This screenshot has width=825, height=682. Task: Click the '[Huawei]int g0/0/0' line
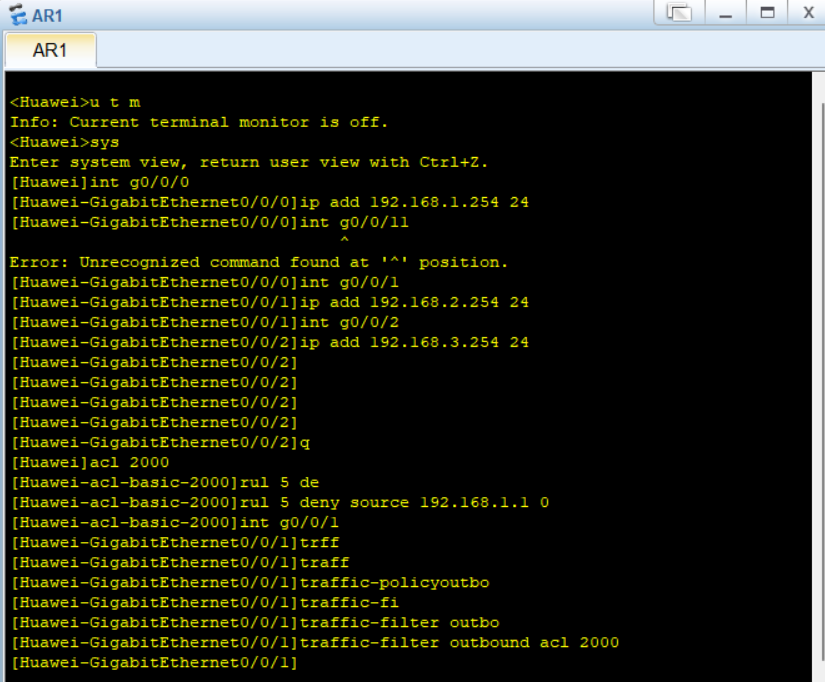100,182
